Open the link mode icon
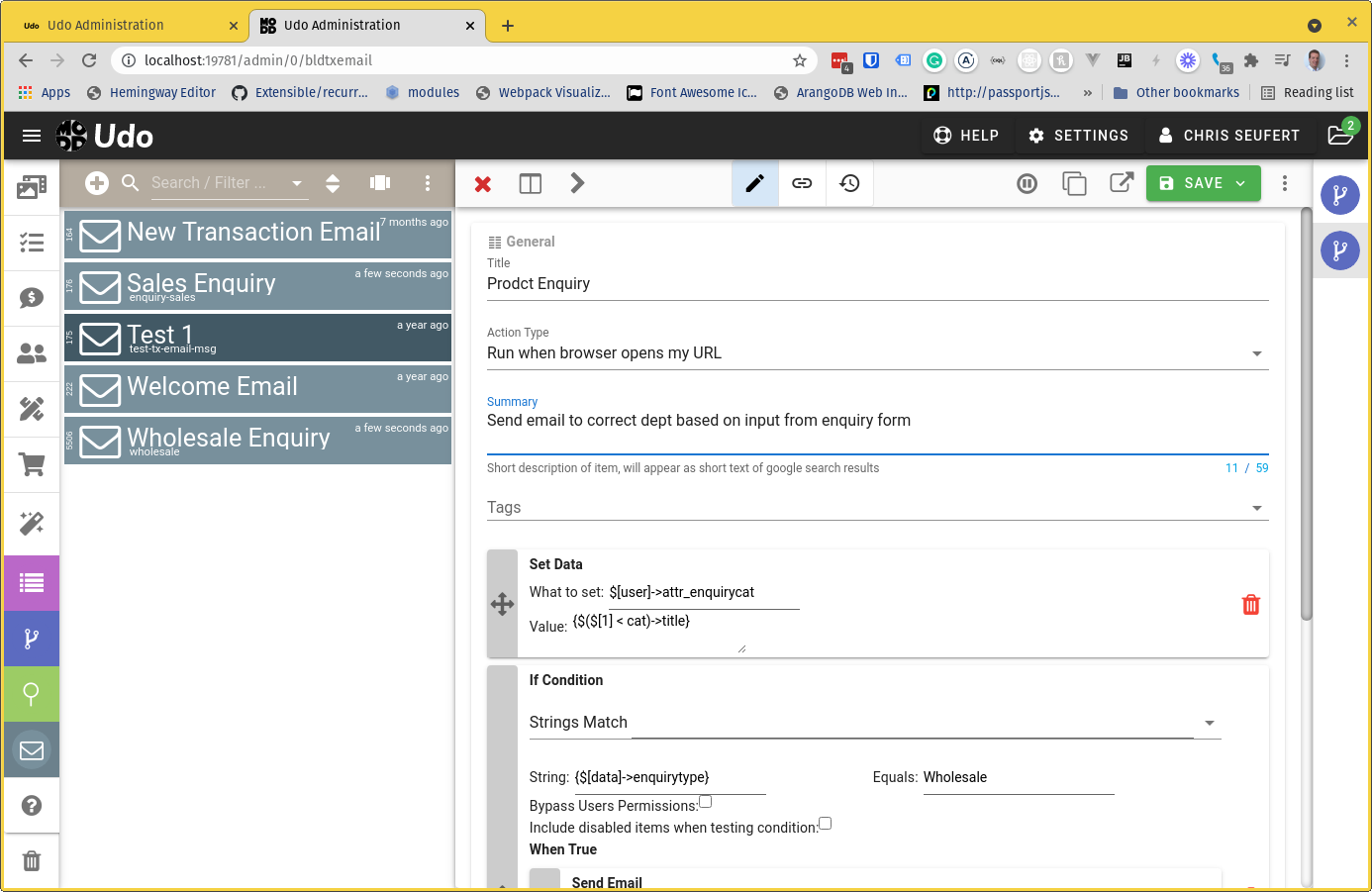Image resolution: width=1372 pixels, height=892 pixels. [x=802, y=183]
